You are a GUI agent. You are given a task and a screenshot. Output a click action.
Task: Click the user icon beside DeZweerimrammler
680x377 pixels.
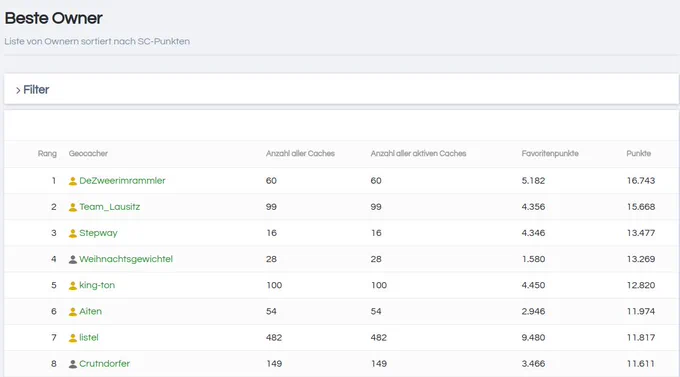pos(73,181)
